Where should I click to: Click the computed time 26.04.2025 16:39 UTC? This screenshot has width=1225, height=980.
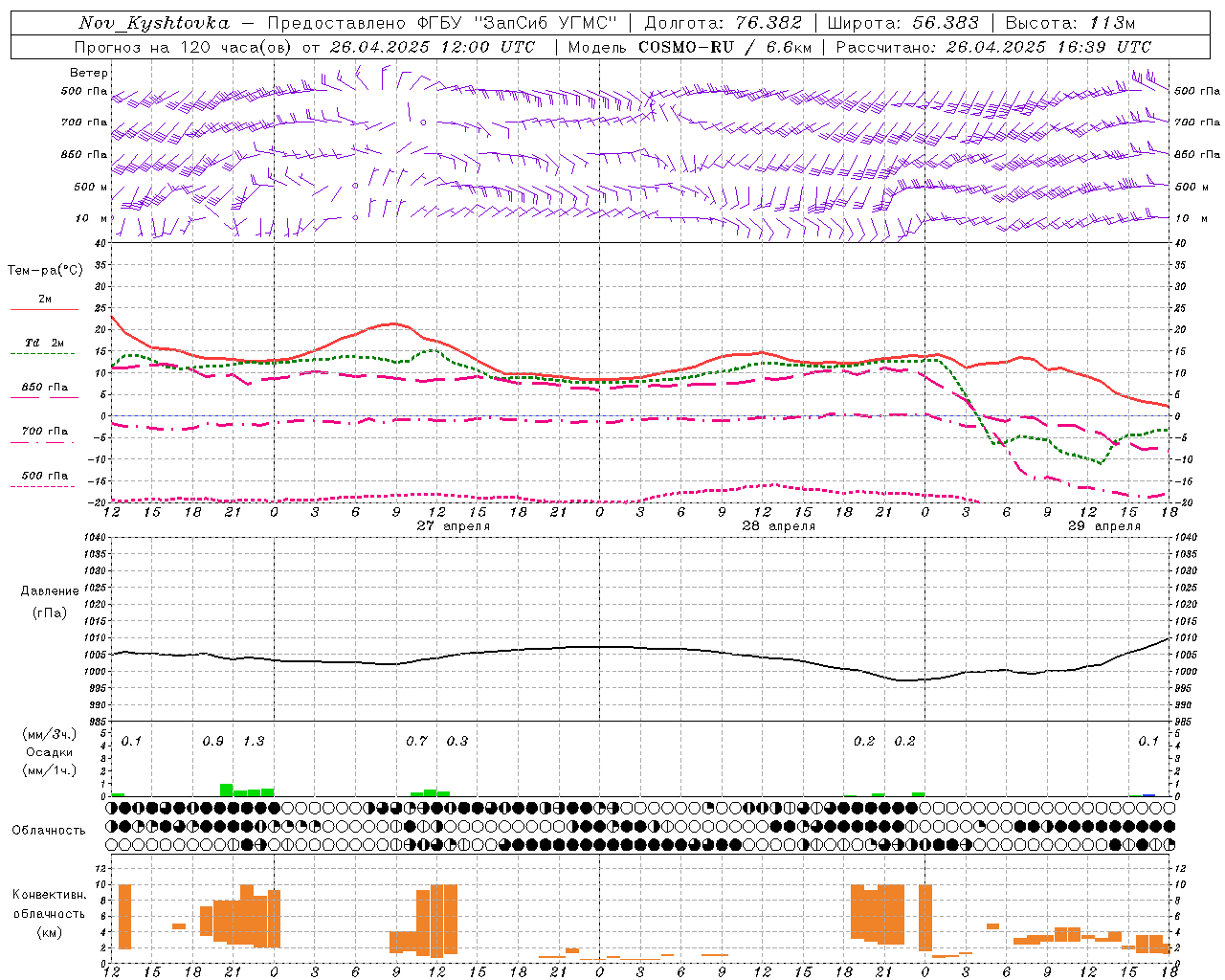click(1049, 47)
